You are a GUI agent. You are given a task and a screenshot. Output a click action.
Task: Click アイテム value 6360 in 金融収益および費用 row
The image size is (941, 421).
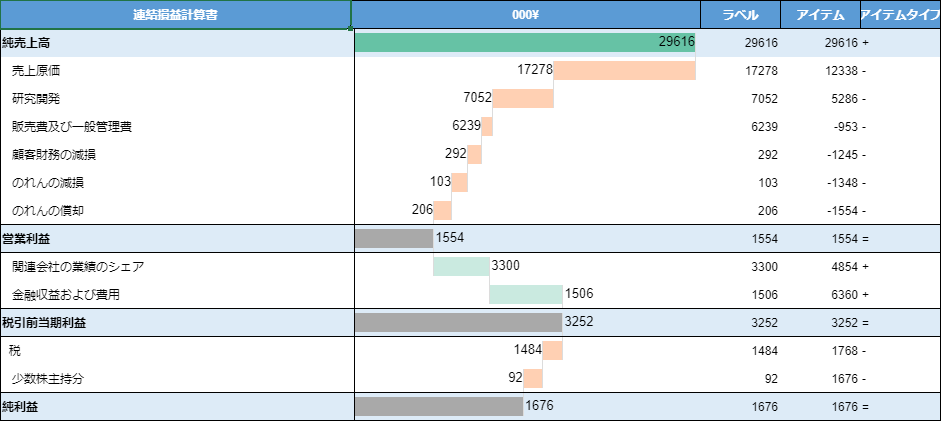click(840, 294)
